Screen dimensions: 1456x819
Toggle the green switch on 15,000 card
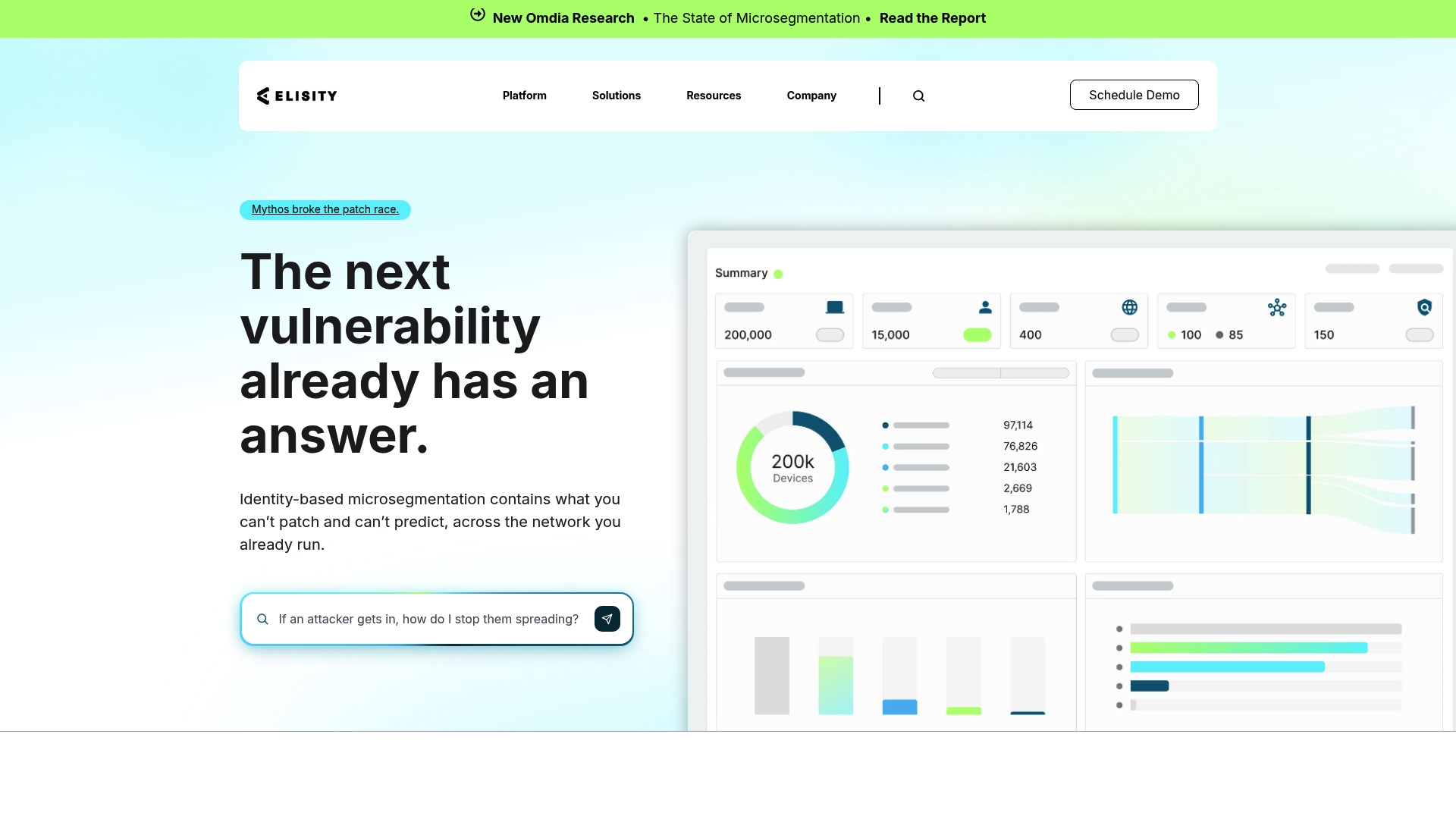pos(977,334)
